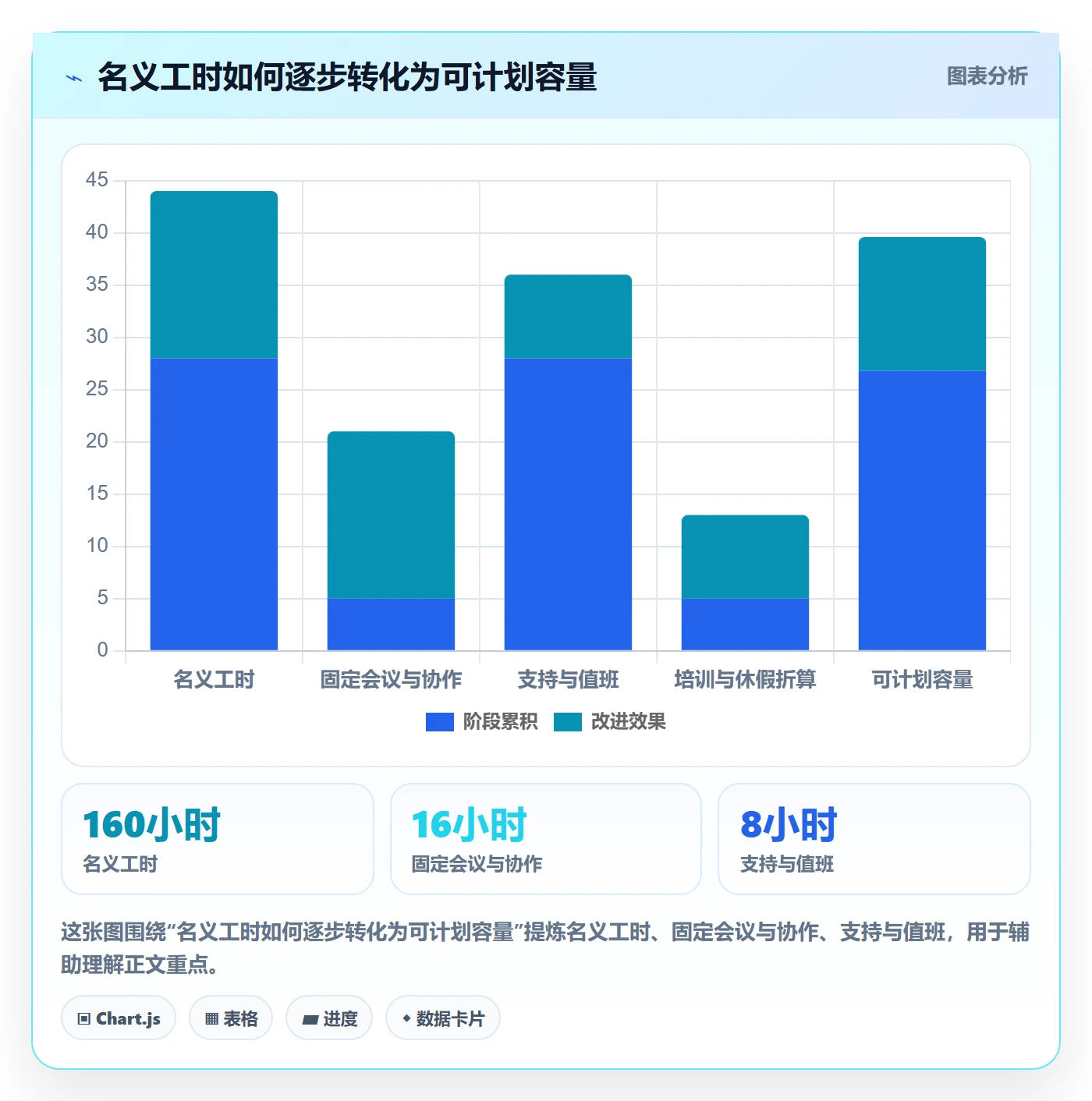This screenshot has height=1101, width=1092.
Task: Toggle the 改进效果 legend item
Action: tap(610, 722)
